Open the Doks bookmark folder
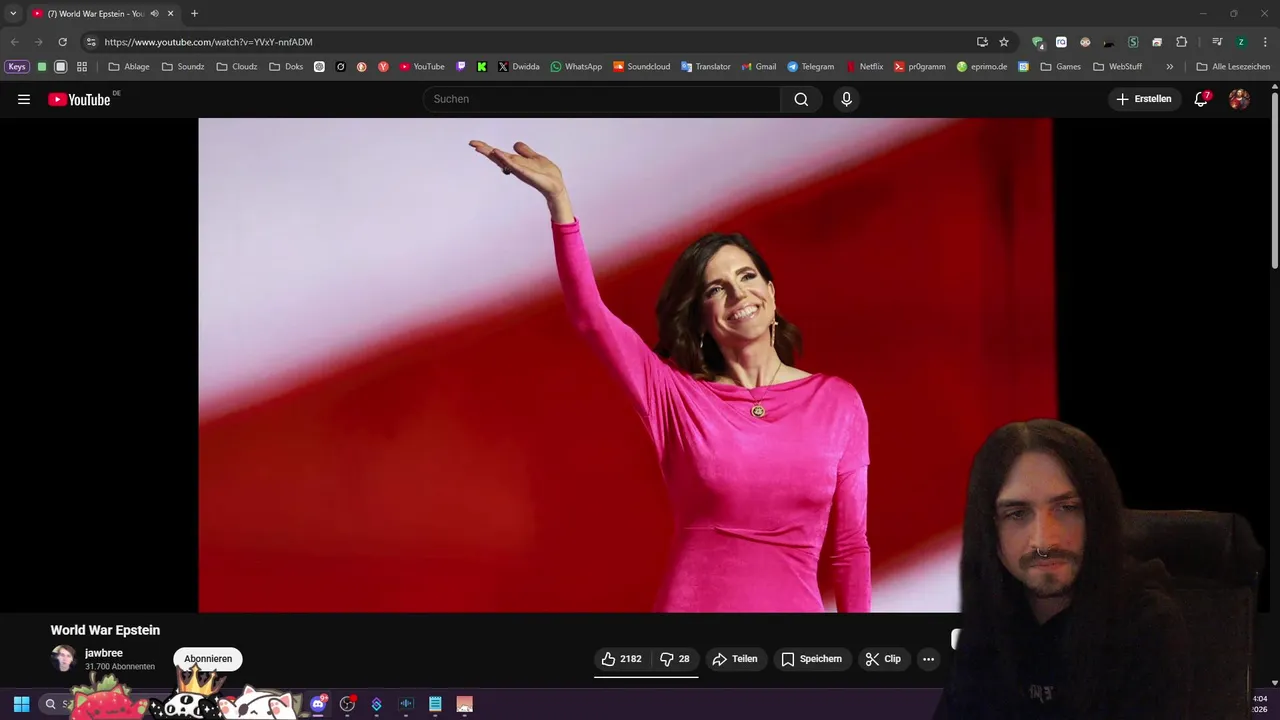1280x720 pixels. 286,67
